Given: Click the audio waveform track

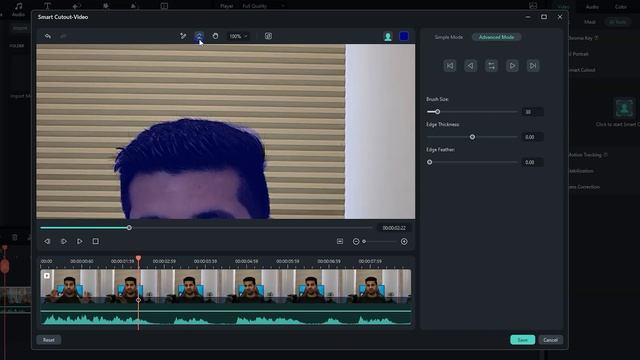Looking at the screenshot, I should tap(226, 318).
